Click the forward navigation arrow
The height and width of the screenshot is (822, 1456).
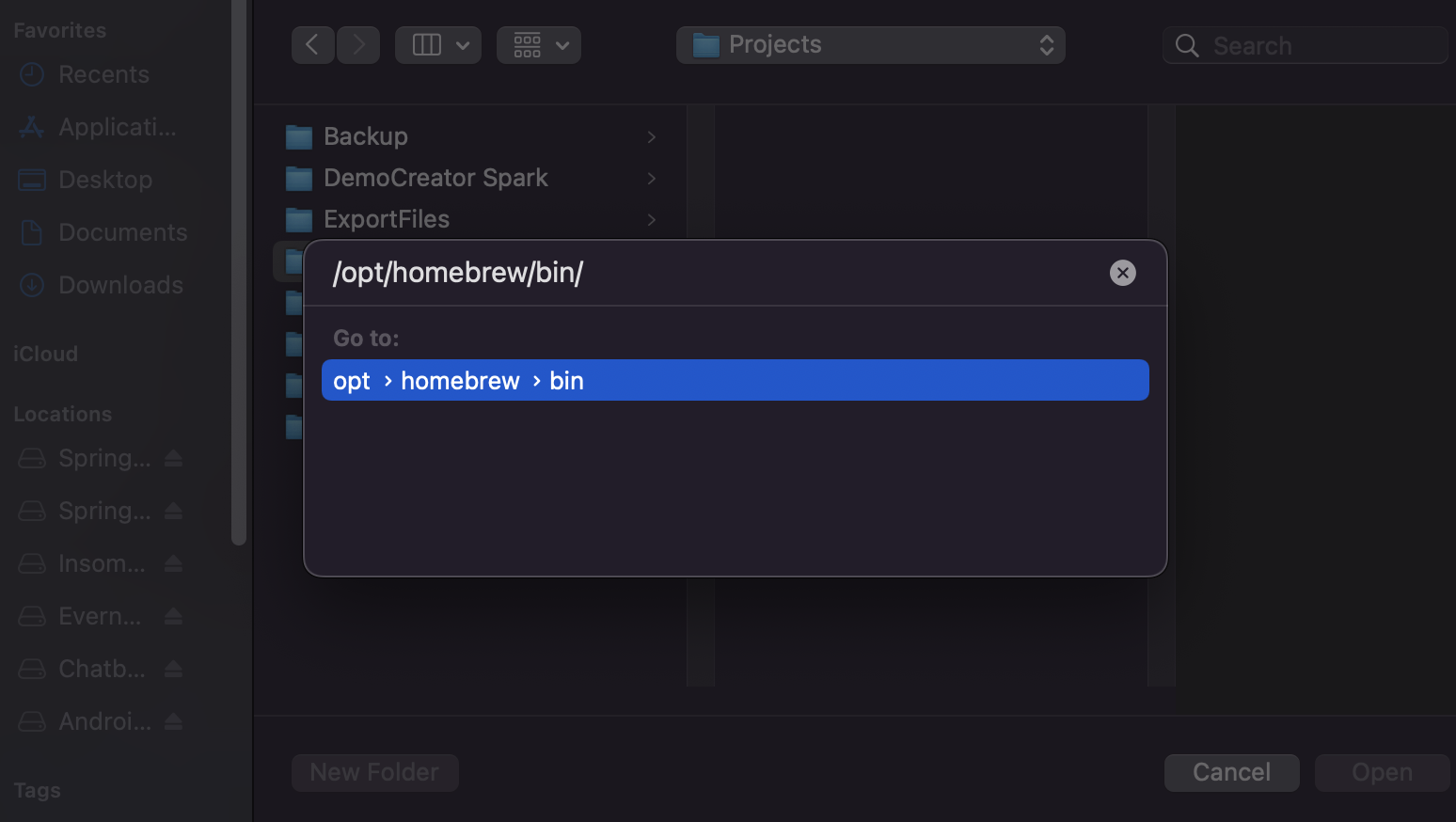click(358, 45)
